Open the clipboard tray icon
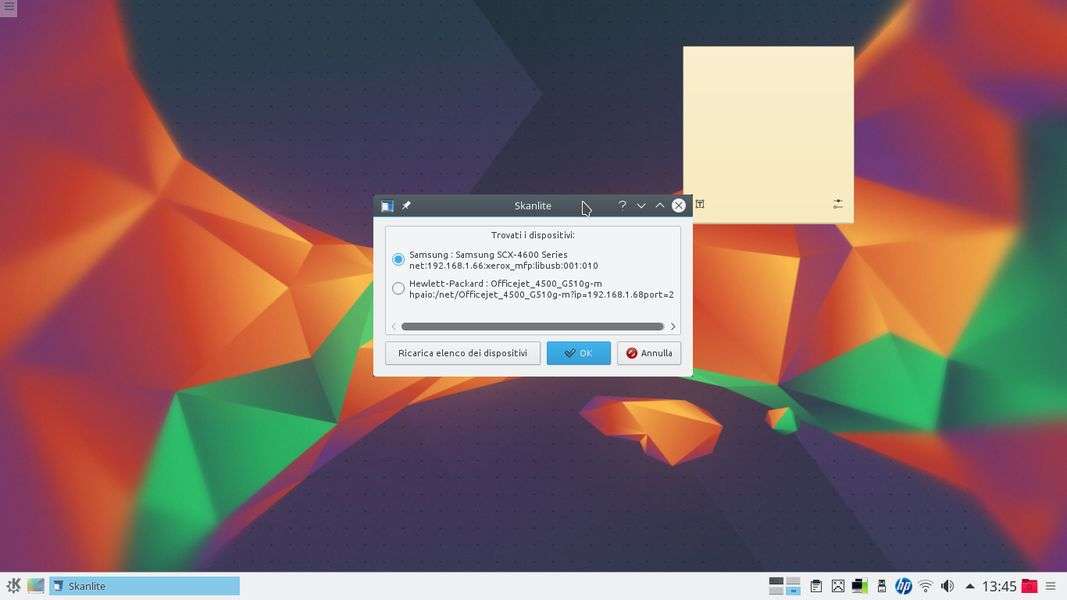Screen dimensions: 1067x600 (816, 586)
